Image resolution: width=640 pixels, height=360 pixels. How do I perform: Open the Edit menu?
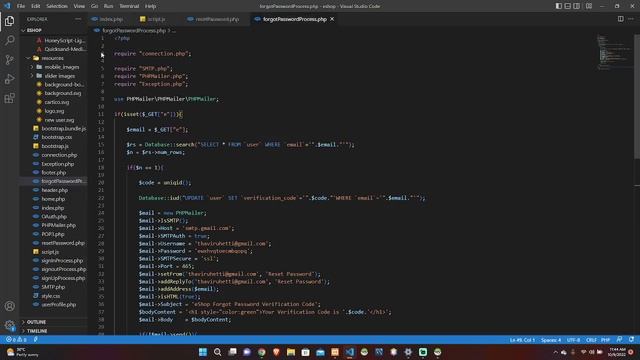36,6
